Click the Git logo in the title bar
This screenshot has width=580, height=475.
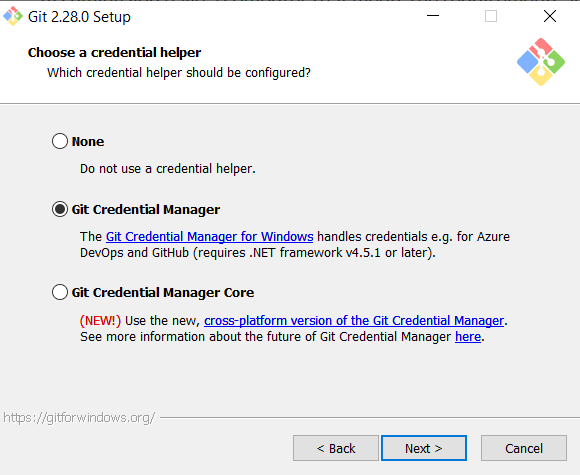coord(13,16)
